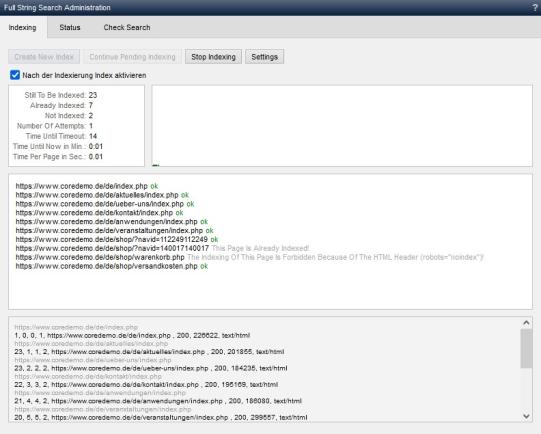
Task: Click the kontakt/index.php ok result line
Action: [x=99, y=213]
